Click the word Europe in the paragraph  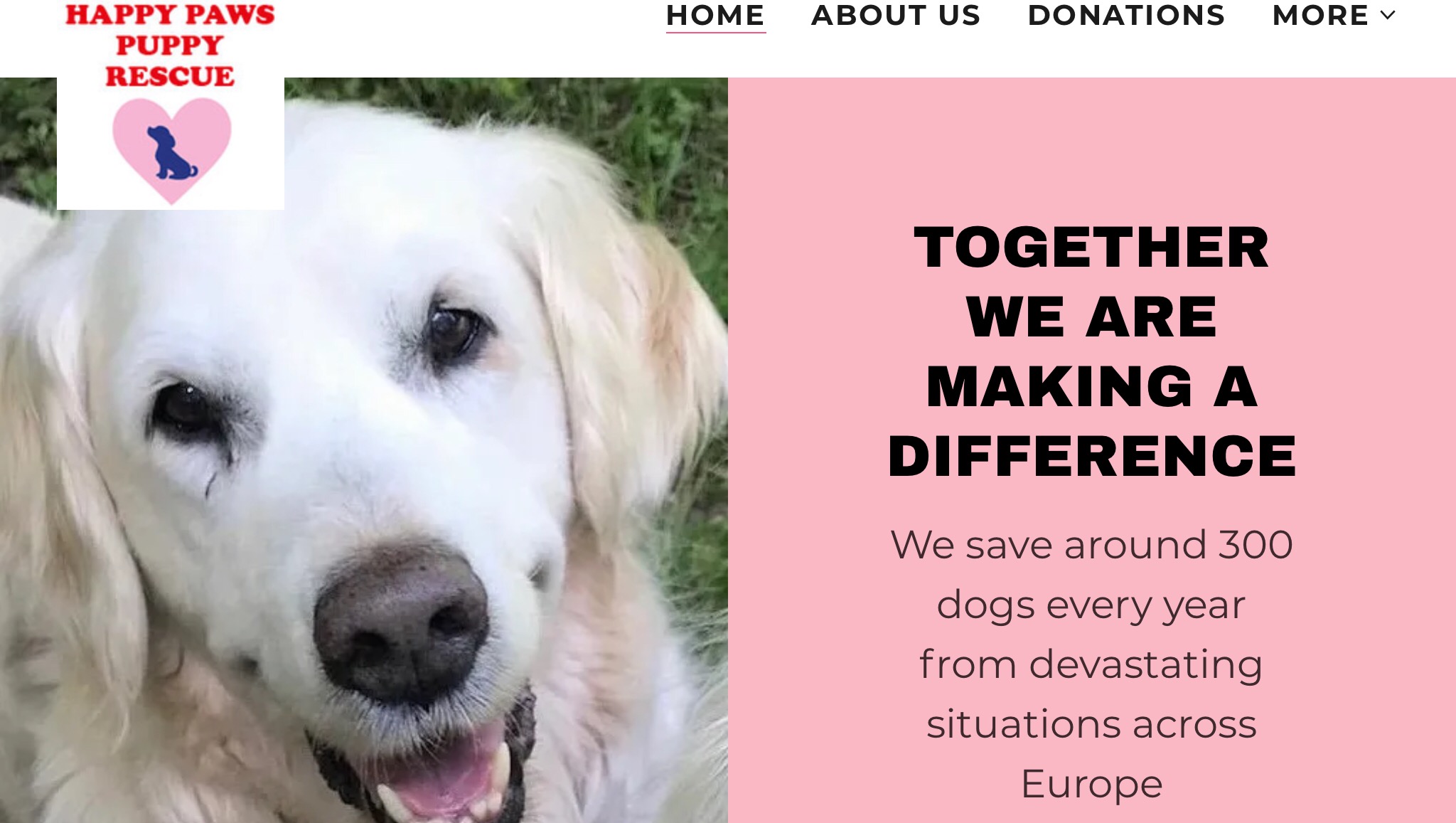point(1091,785)
